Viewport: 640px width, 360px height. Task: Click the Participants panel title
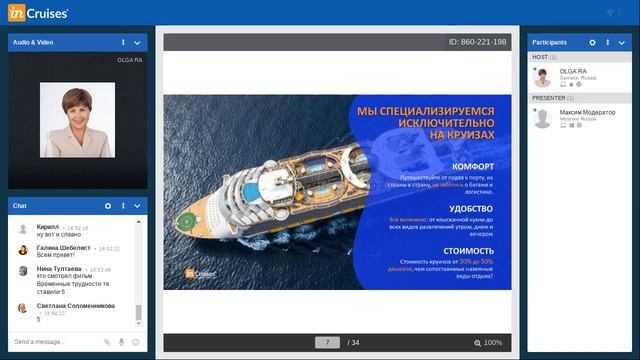pyautogui.click(x=549, y=42)
